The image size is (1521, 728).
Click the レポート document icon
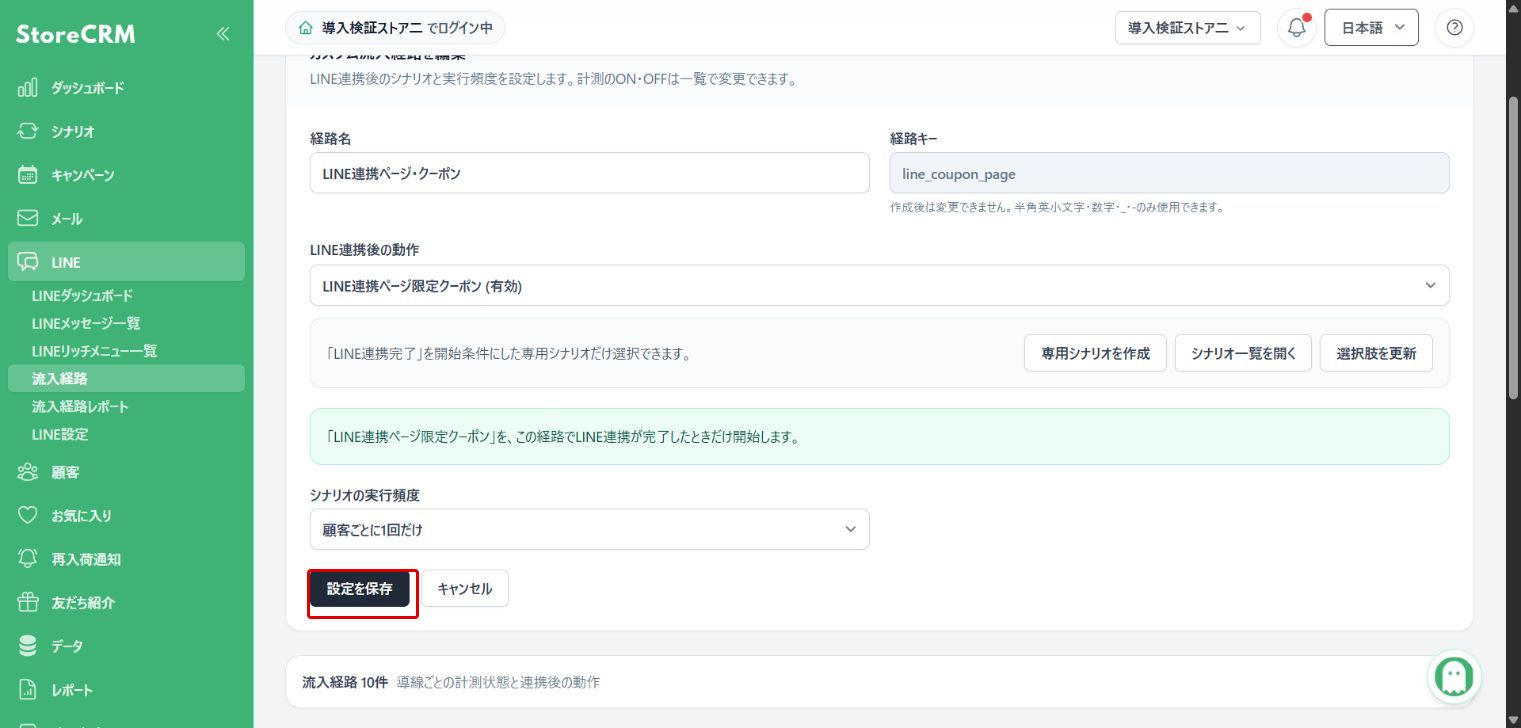point(28,690)
